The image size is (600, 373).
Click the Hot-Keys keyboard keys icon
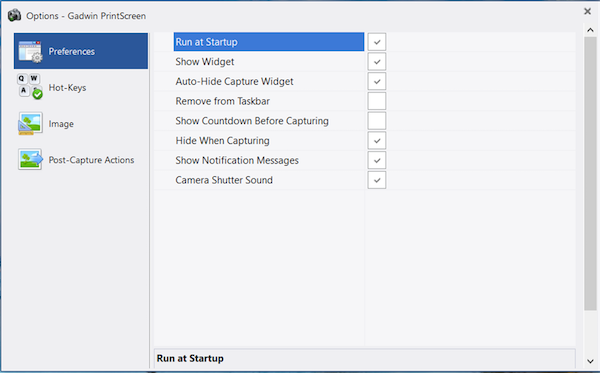[x=30, y=87]
